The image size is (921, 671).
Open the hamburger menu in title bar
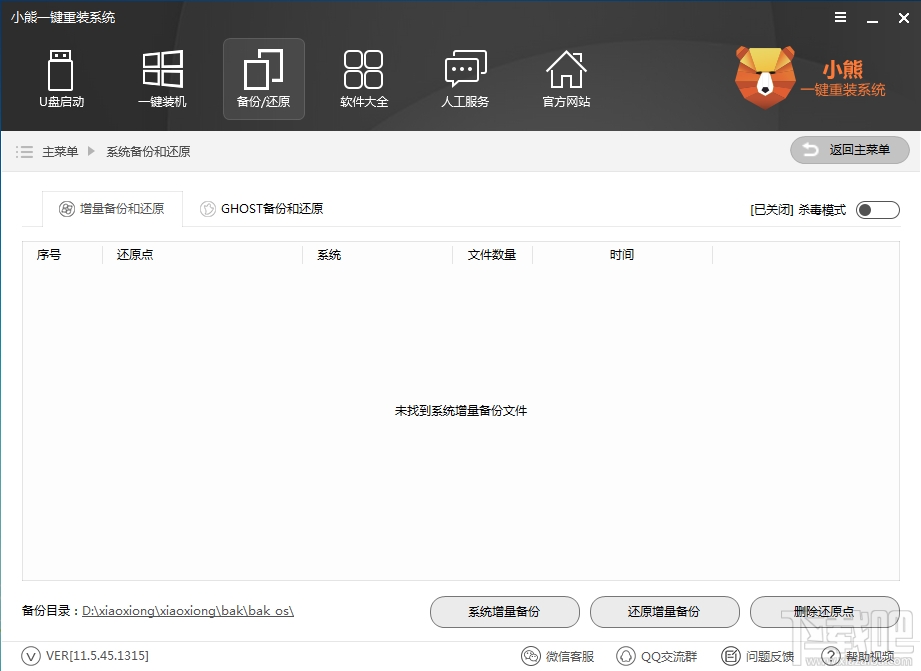(840, 17)
